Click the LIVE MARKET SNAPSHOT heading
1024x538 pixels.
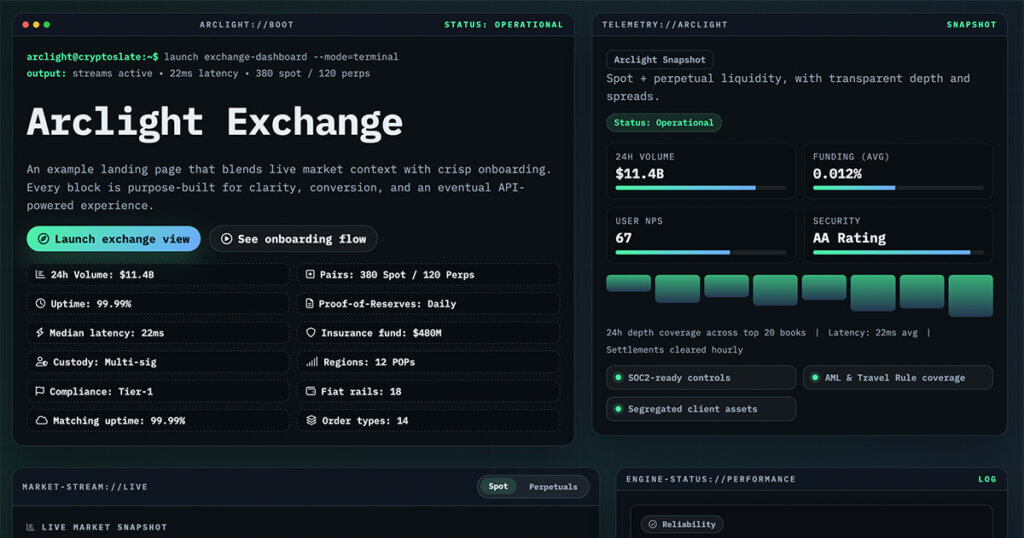[104, 527]
